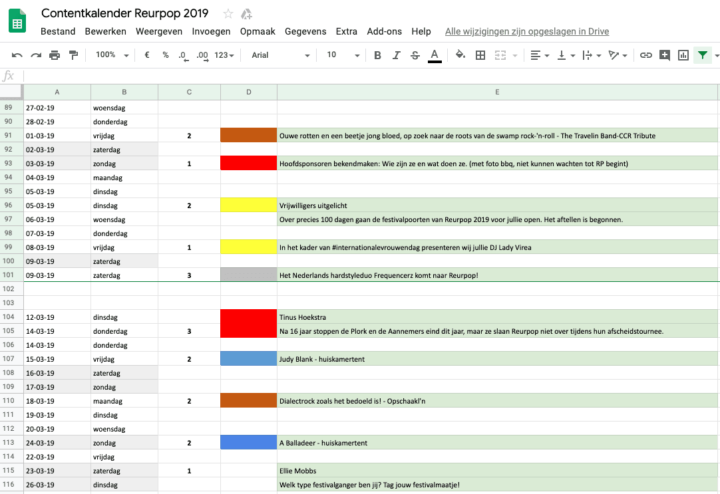Viewport: 720px width, 494px height.
Task: Open the vertical align dropdown
Action: [x=566, y=55]
